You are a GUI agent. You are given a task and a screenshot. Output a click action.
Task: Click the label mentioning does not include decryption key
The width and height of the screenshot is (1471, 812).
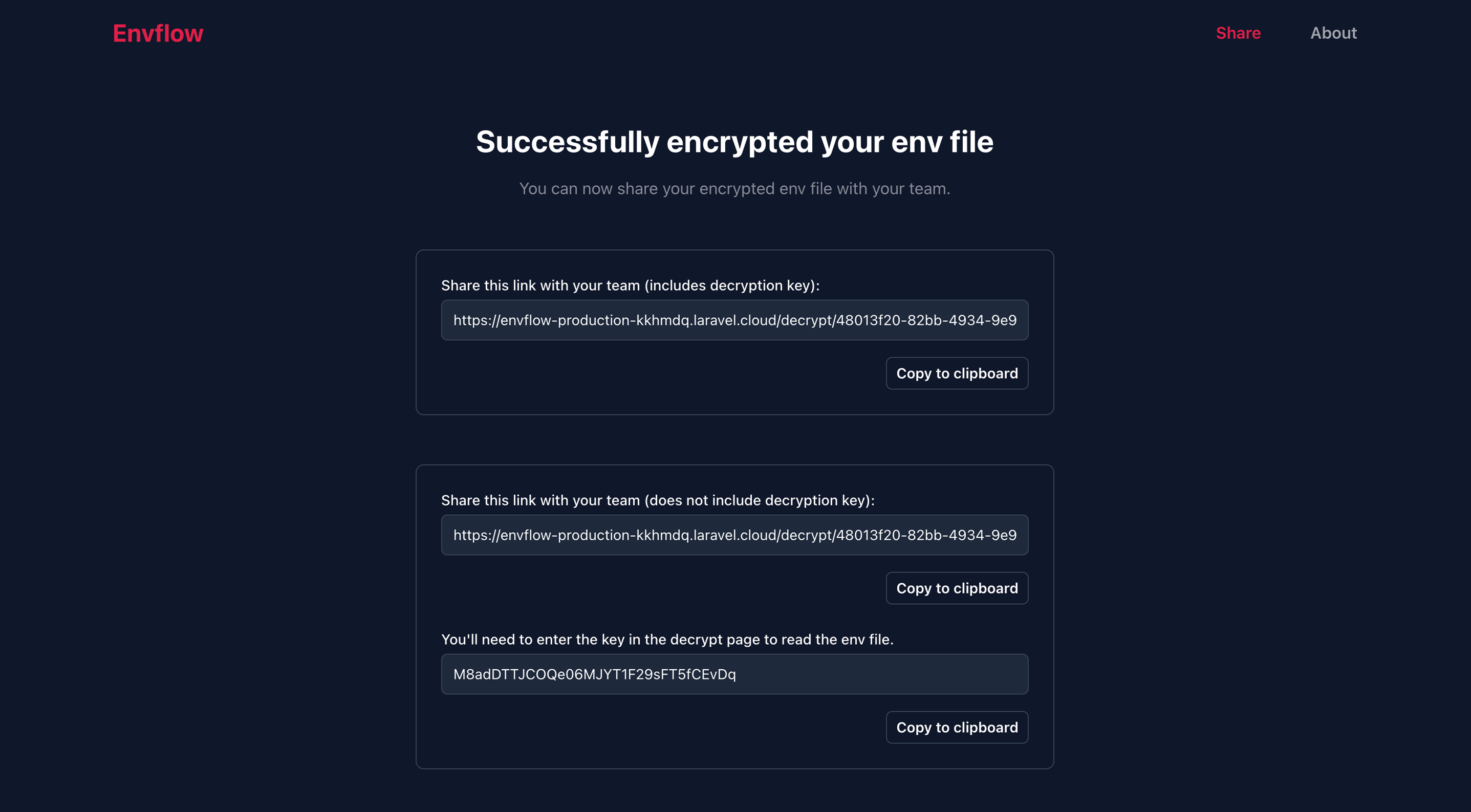(x=657, y=500)
